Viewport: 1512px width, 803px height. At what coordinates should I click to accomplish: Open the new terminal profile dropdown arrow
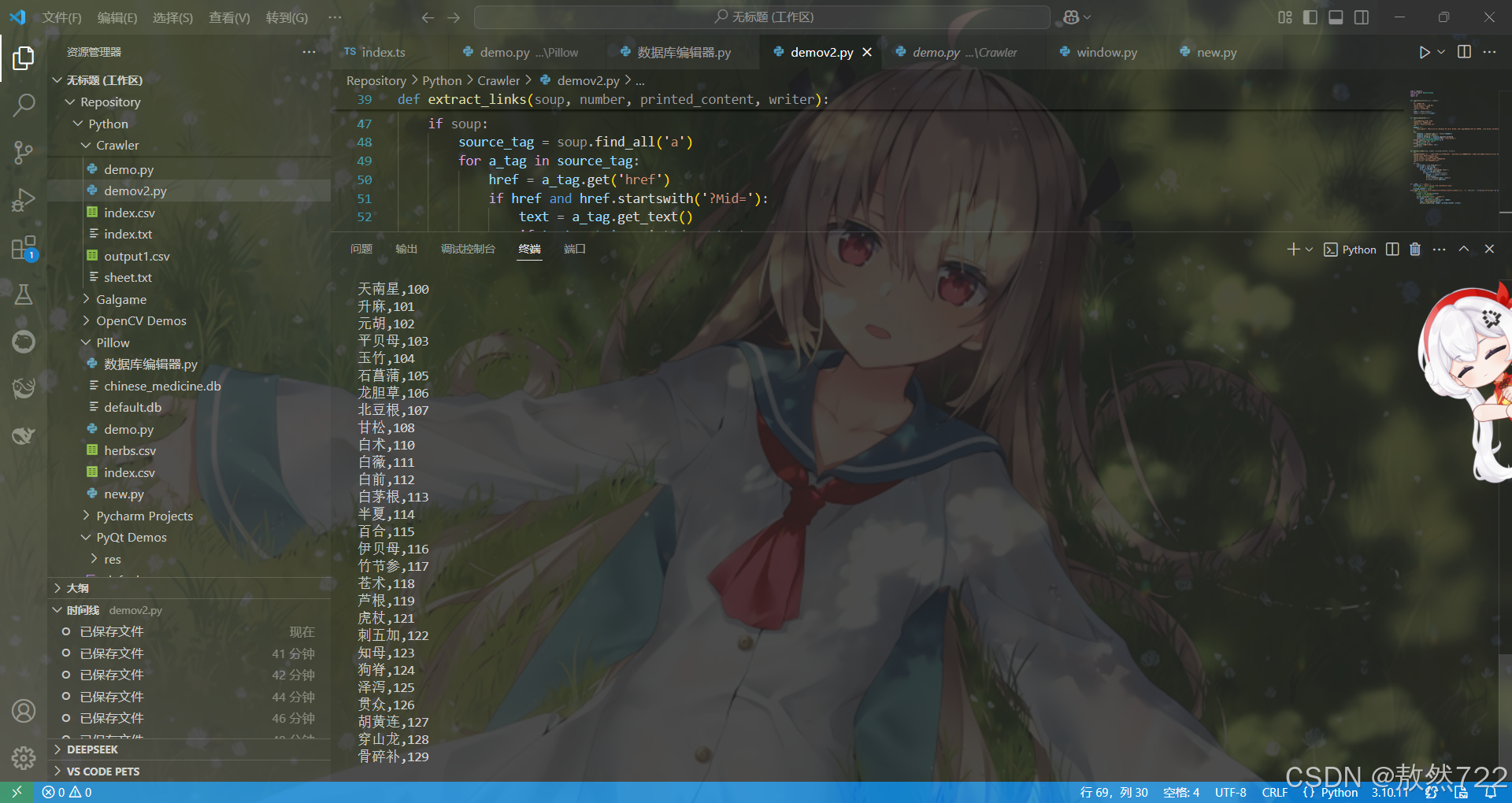[x=1309, y=249]
